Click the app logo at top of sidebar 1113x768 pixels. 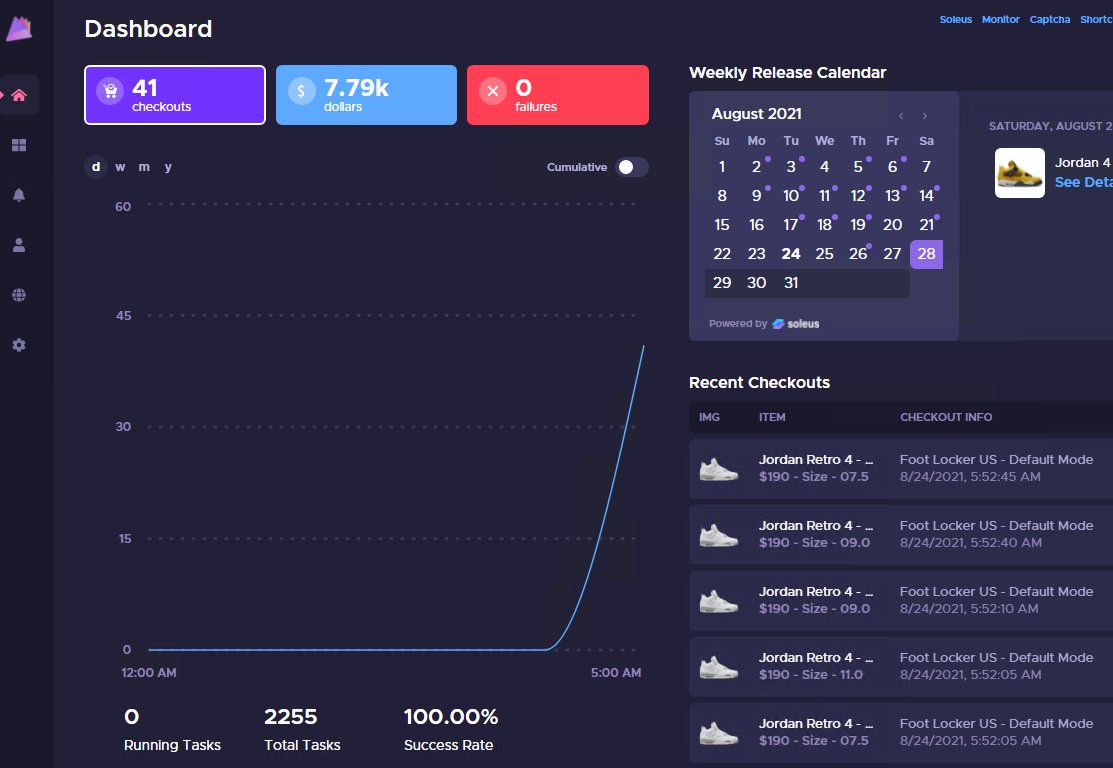click(x=19, y=28)
